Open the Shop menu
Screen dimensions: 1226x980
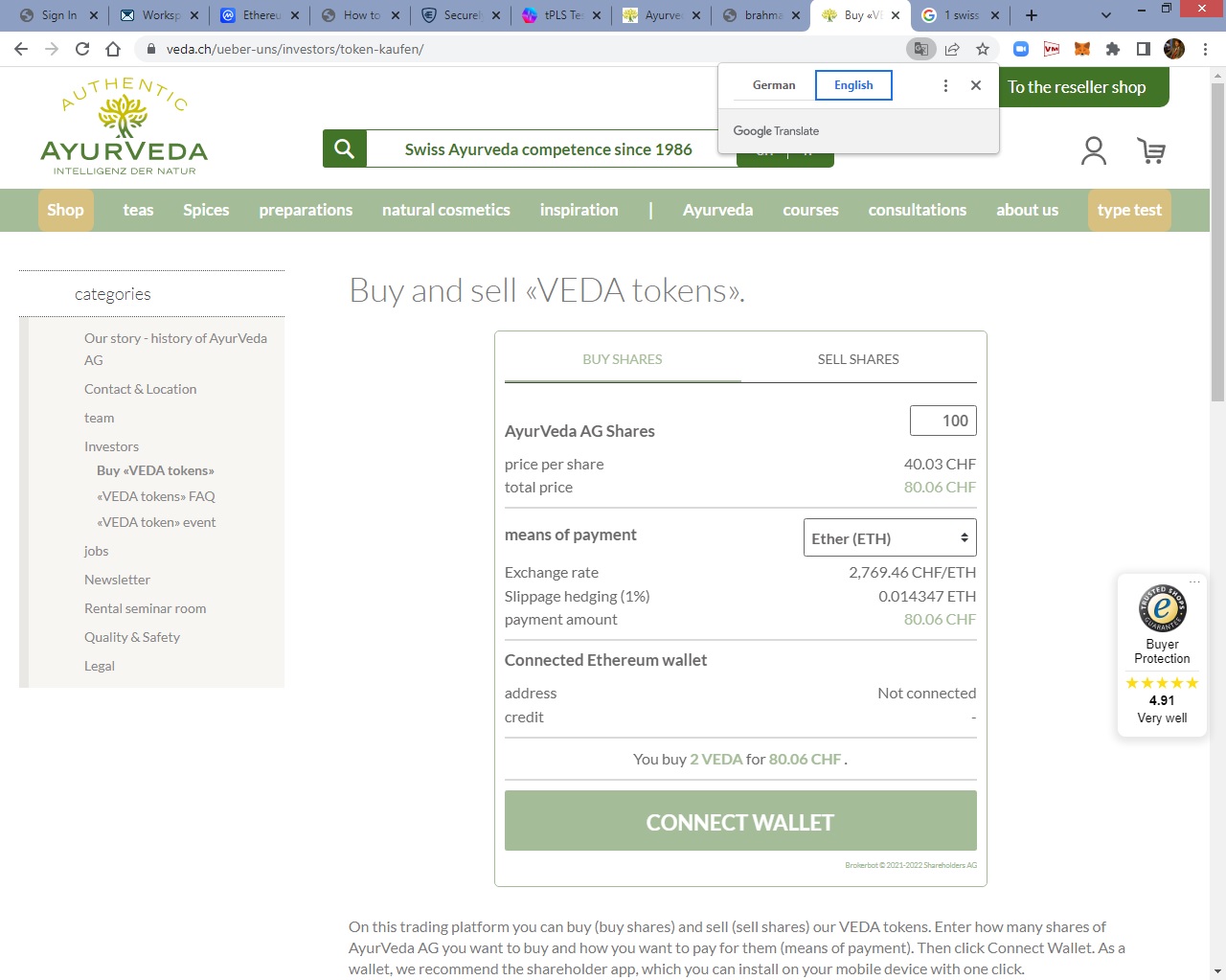65,210
